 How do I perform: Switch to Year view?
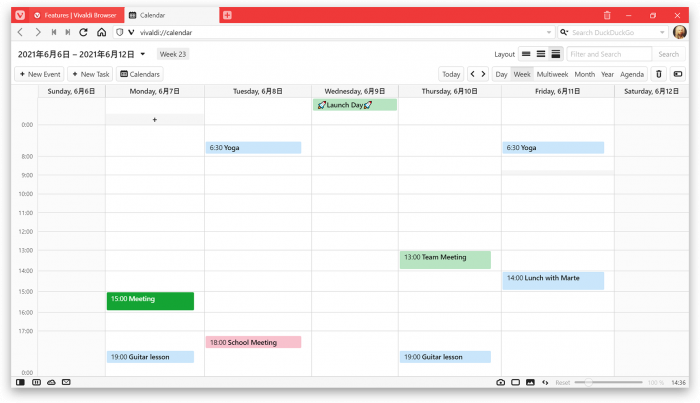point(607,74)
